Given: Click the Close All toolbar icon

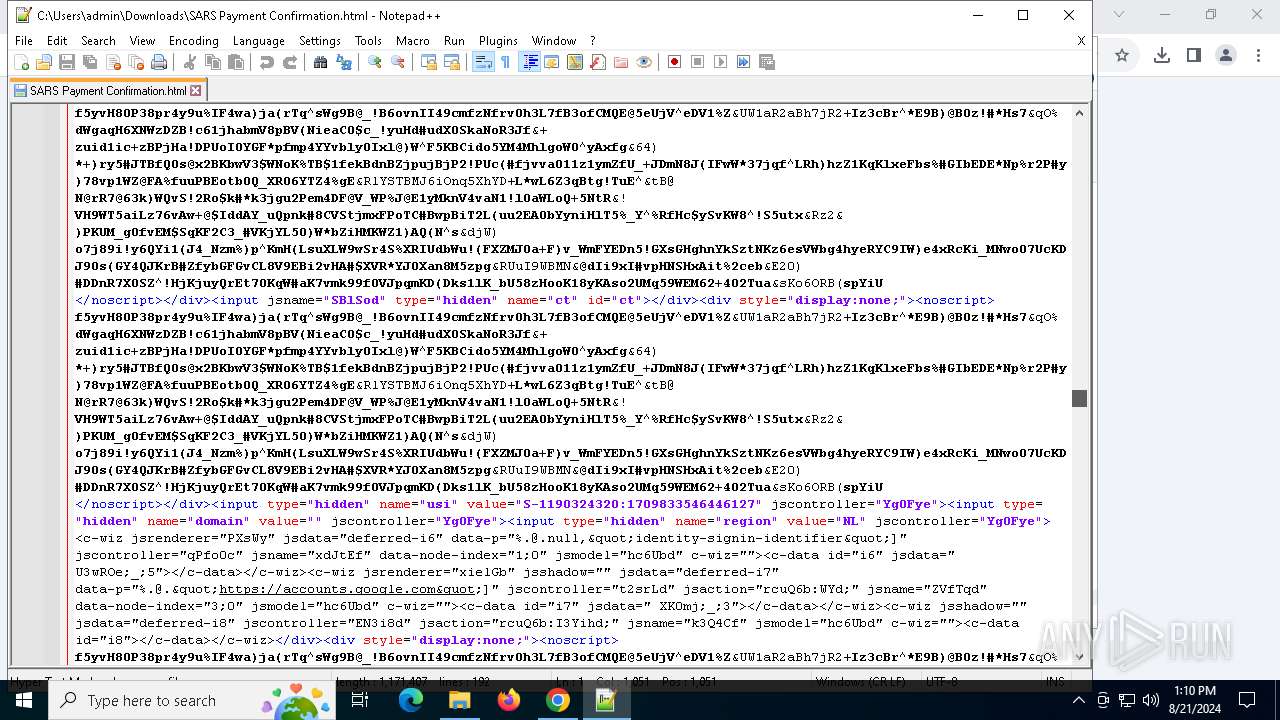Looking at the screenshot, I should [136, 62].
